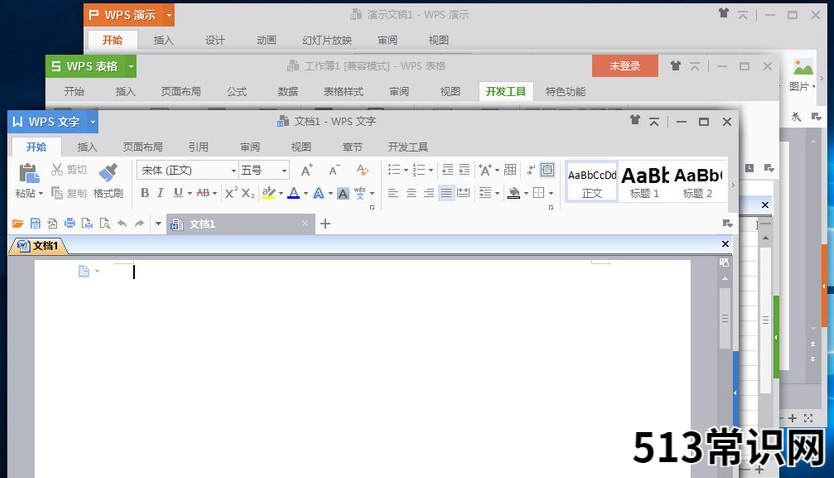Click the Copy (复制) icon
The width and height of the screenshot is (834, 478).
[x=57, y=192]
